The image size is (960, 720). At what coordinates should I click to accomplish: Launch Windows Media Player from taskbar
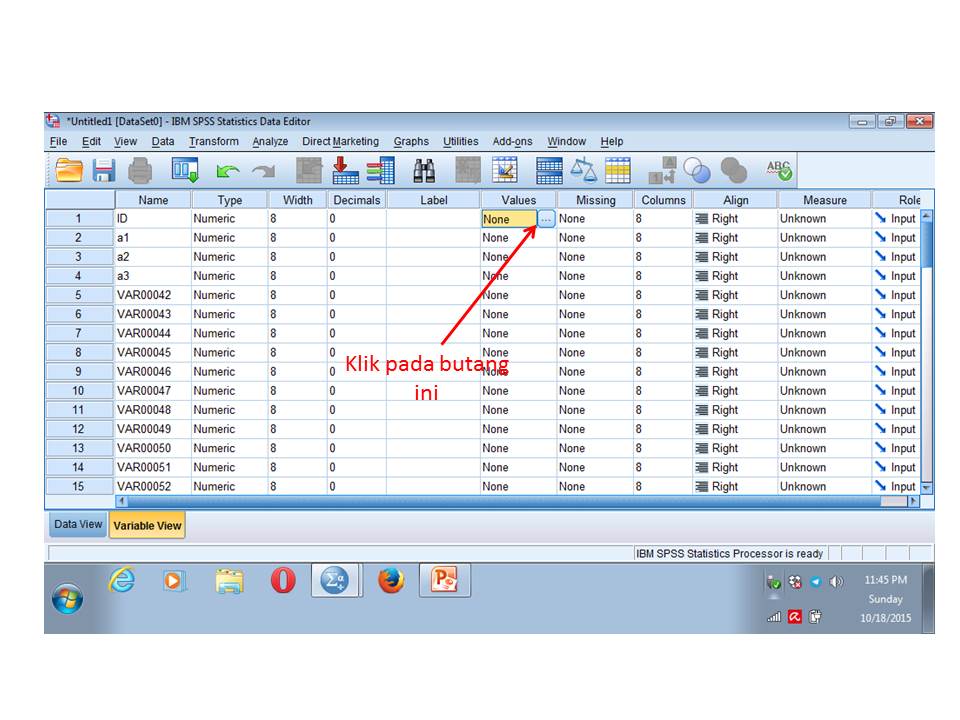click(174, 580)
